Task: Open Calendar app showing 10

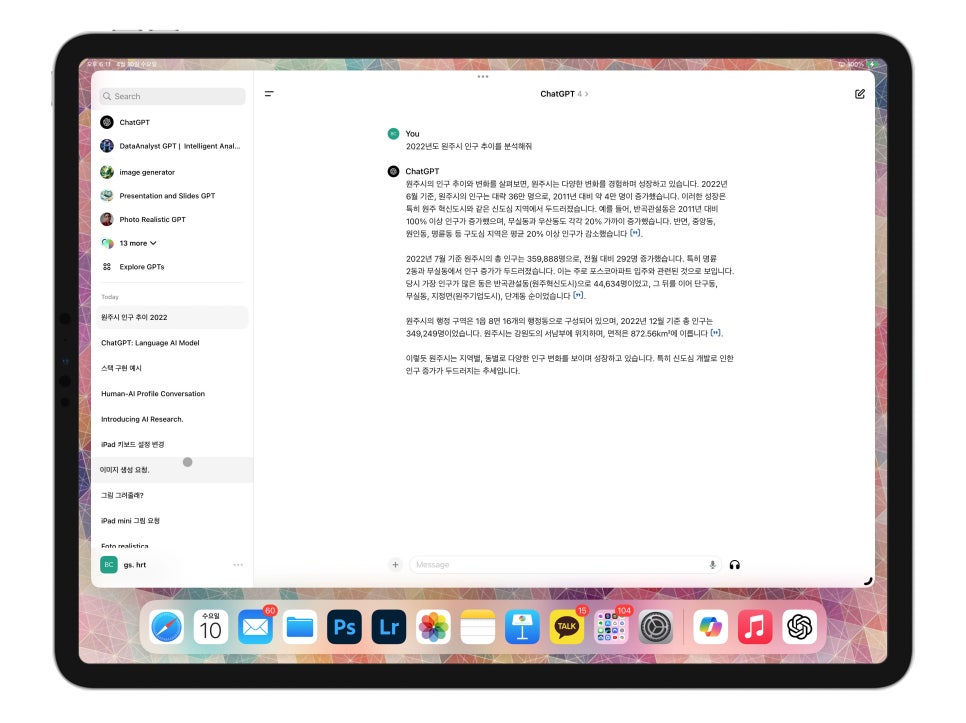Action: coord(211,627)
